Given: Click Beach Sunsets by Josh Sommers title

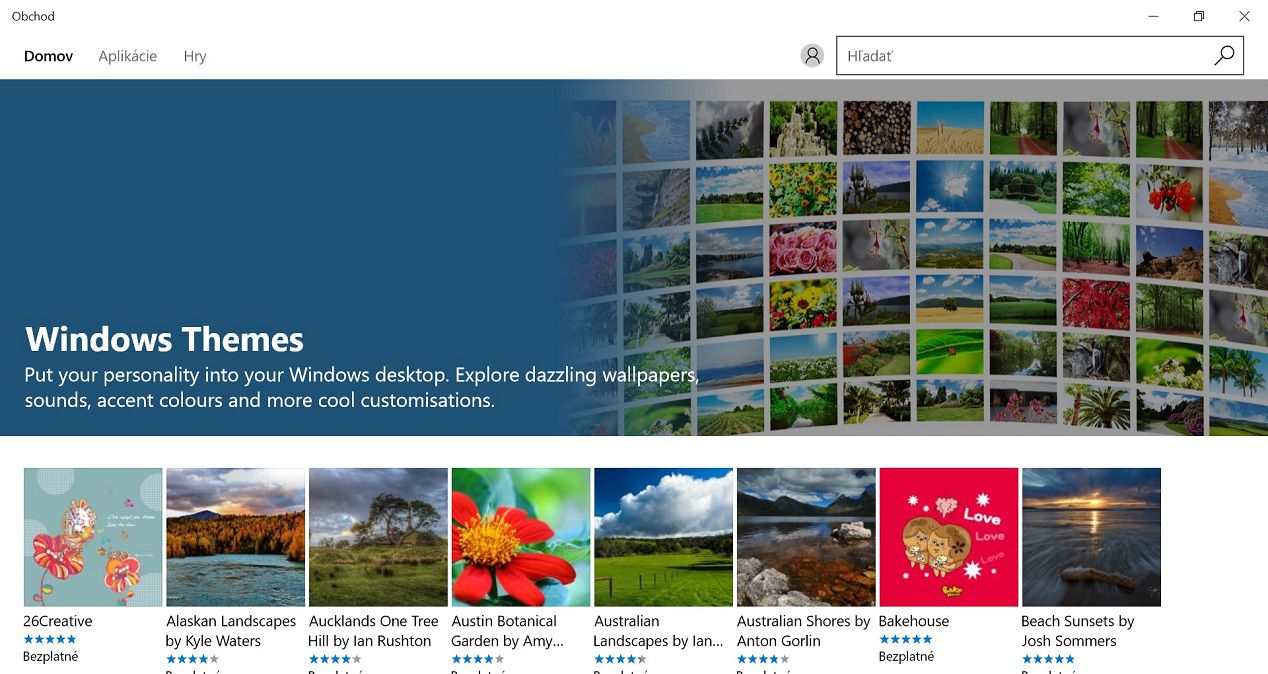Looking at the screenshot, I should (1078, 631).
